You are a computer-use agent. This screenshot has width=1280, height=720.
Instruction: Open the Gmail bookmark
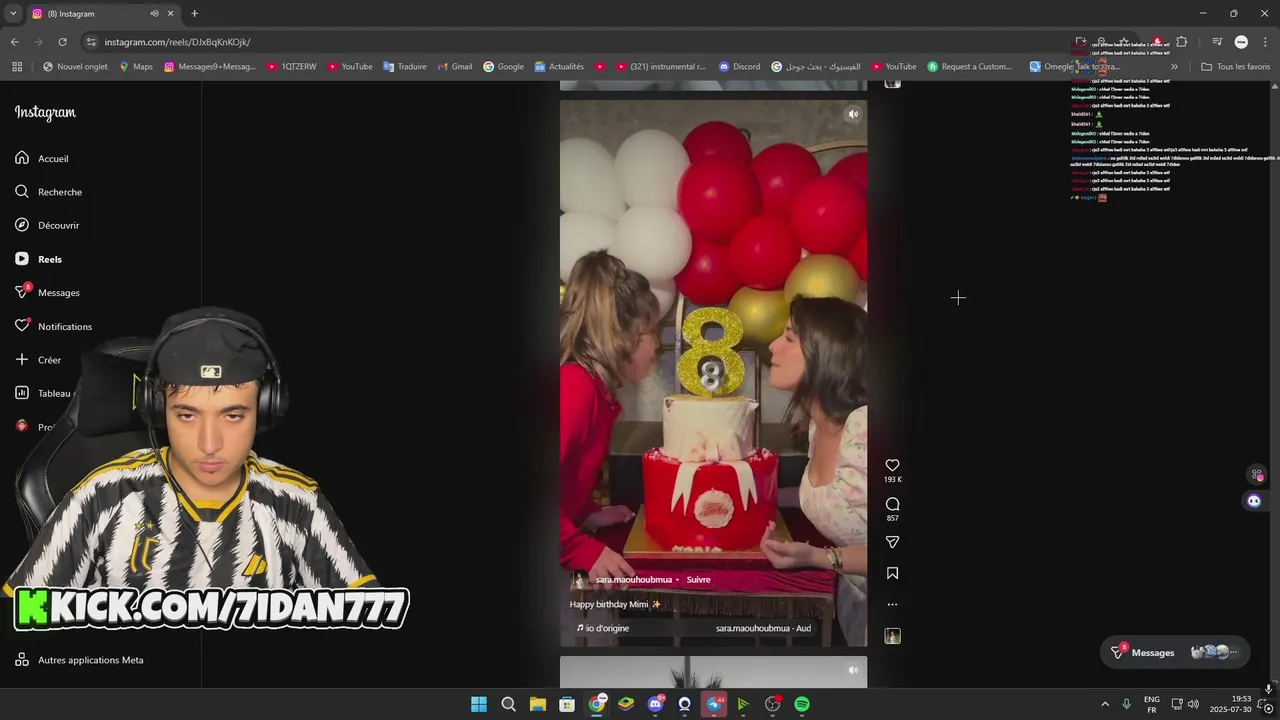[454, 67]
